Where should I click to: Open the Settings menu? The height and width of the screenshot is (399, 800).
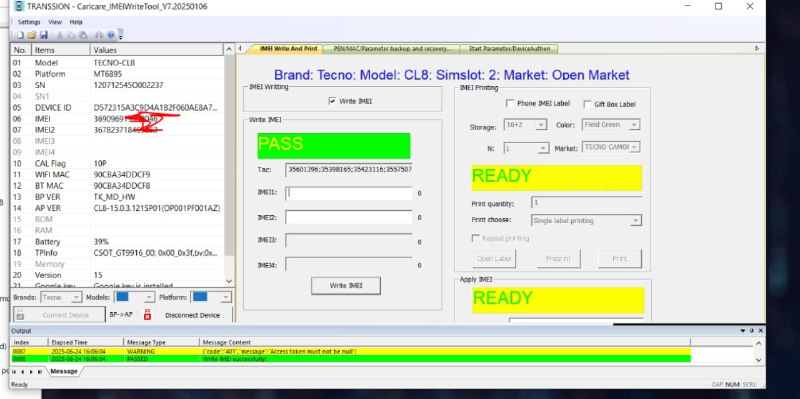coord(29,22)
